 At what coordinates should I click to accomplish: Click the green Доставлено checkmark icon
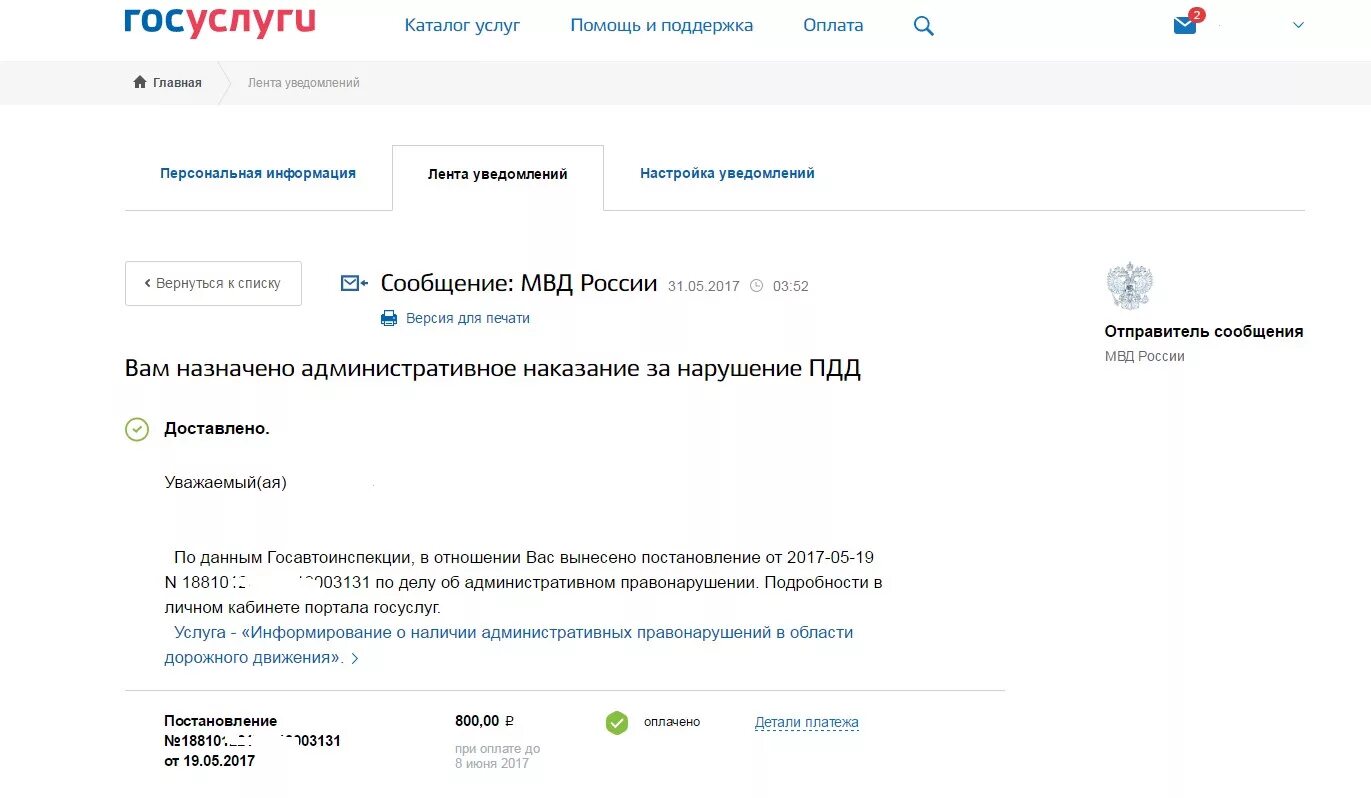(137, 429)
